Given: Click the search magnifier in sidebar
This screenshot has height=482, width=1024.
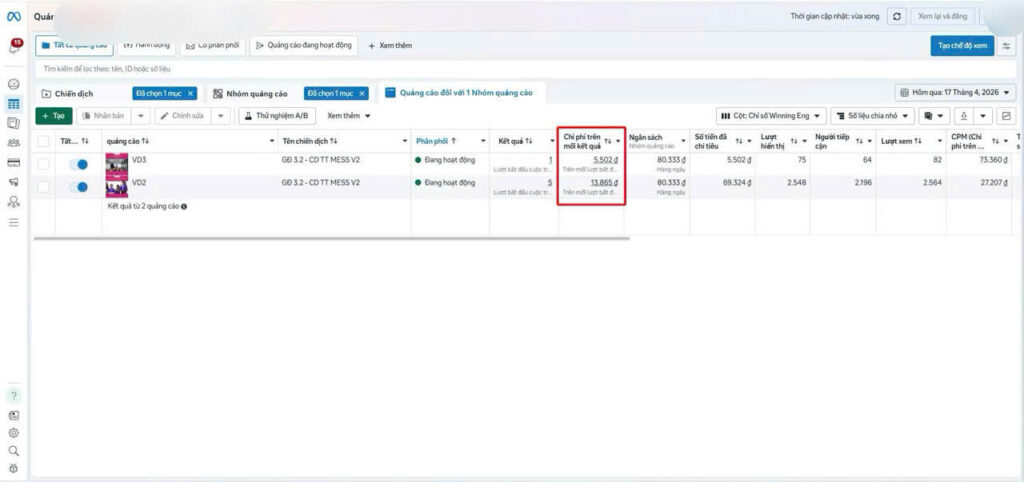Looking at the screenshot, I should (x=14, y=451).
